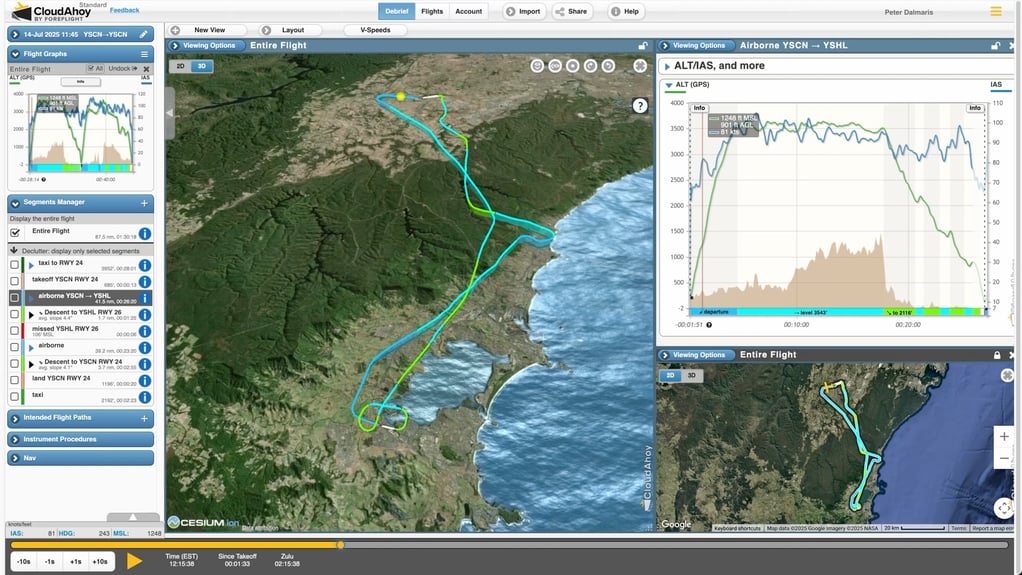
Task: Click the help question mark on map
Action: pos(640,106)
